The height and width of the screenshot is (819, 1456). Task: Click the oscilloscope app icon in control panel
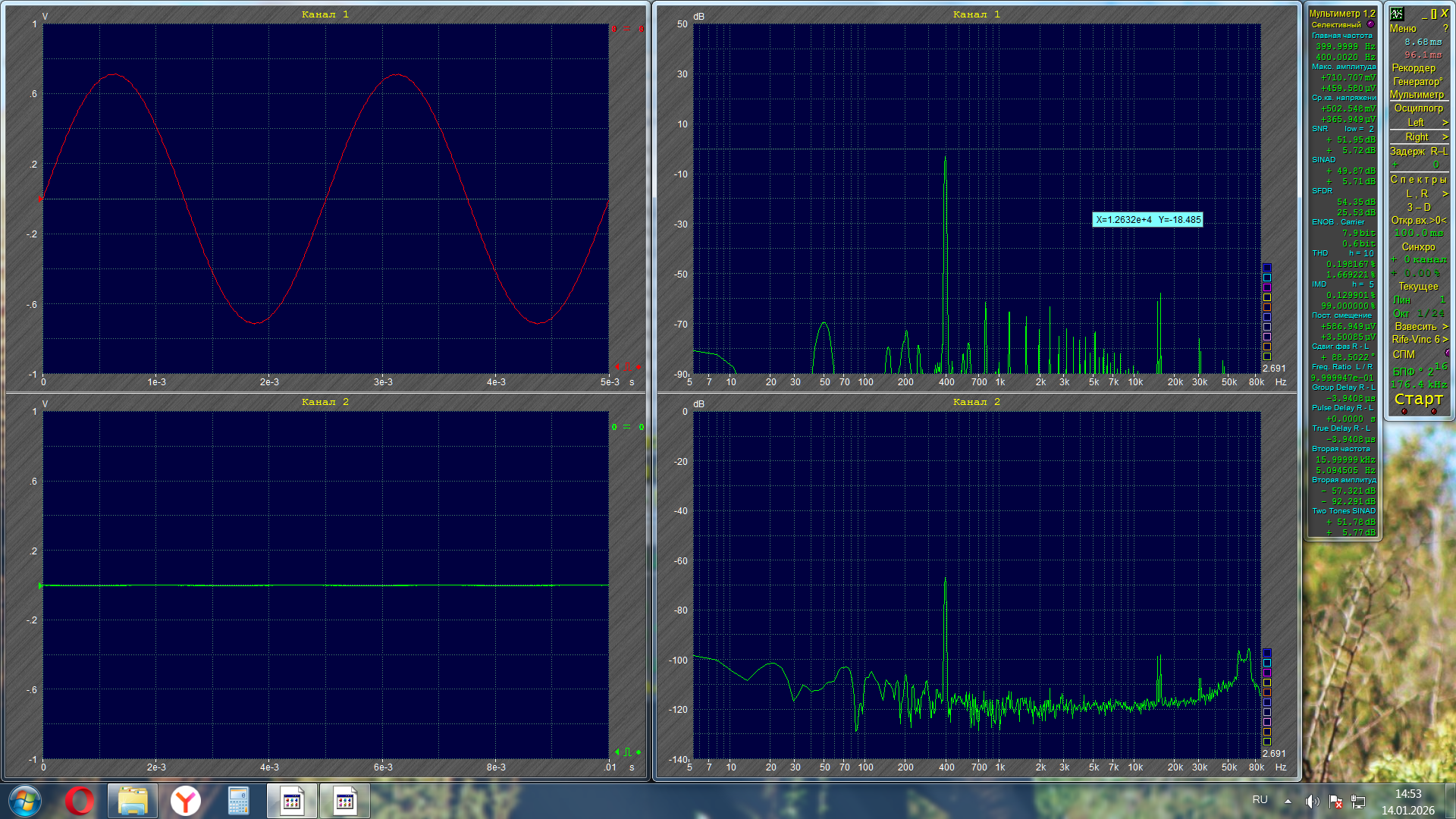1397,14
